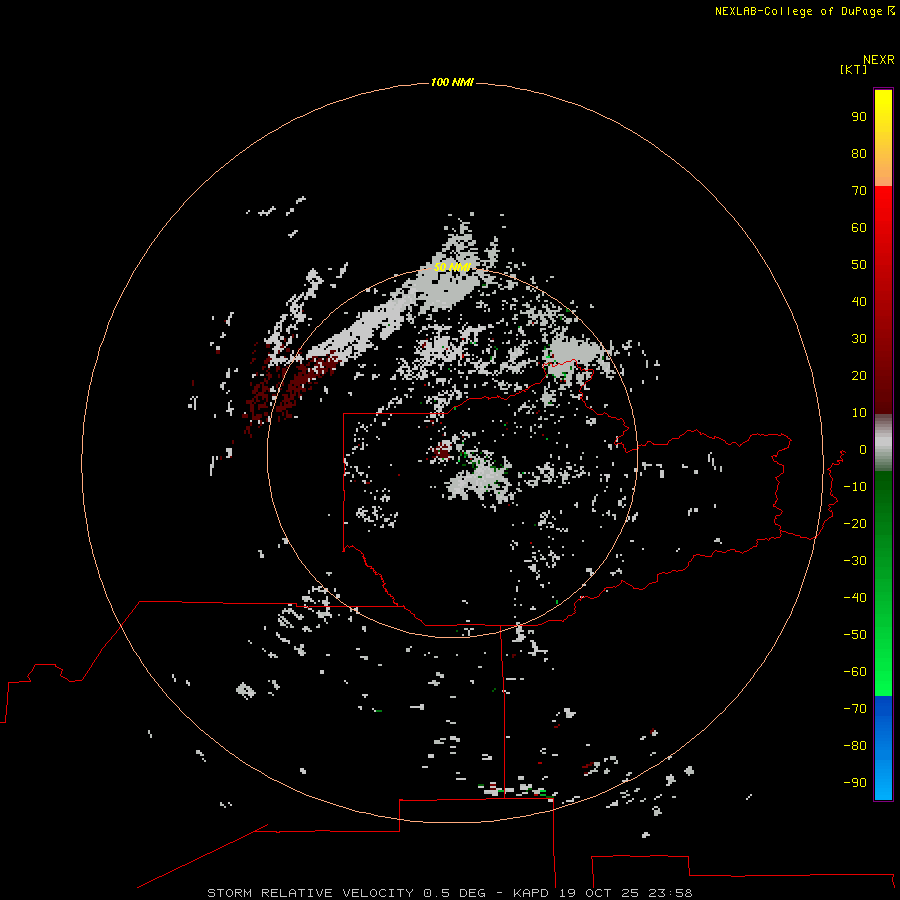This screenshot has height=900, width=900.
Task: Click the 10 value on the velocity scale
Action: pyautogui.click(x=859, y=413)
